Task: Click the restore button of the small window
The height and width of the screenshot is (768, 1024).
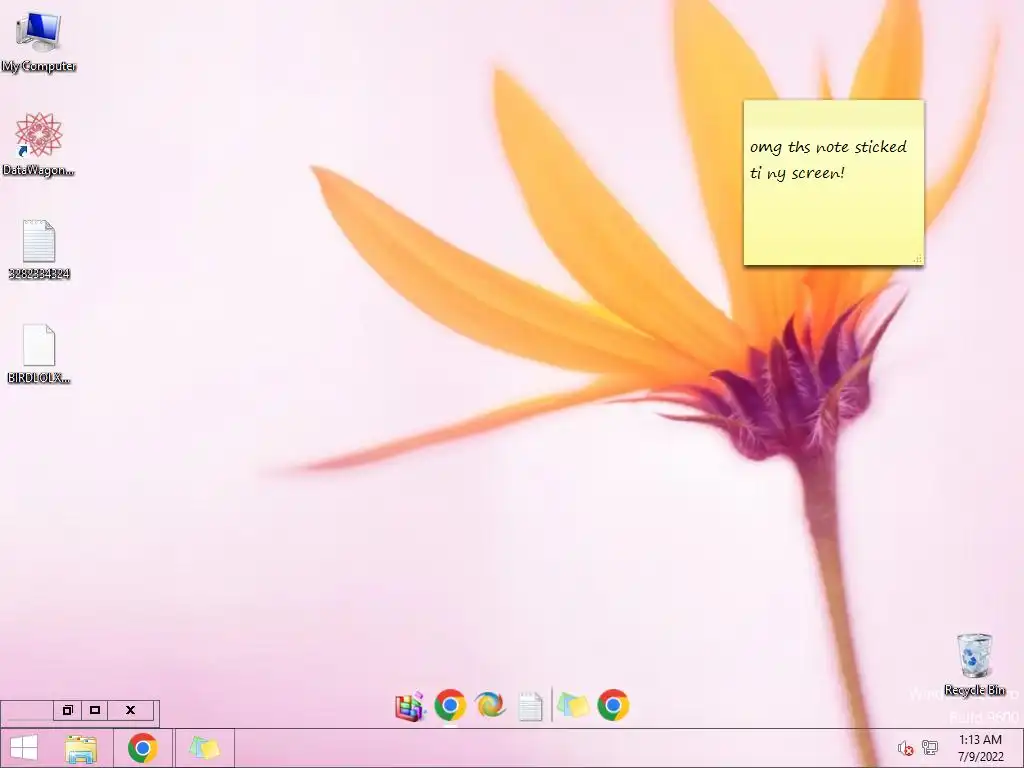Action: click(x=67, y=710)
